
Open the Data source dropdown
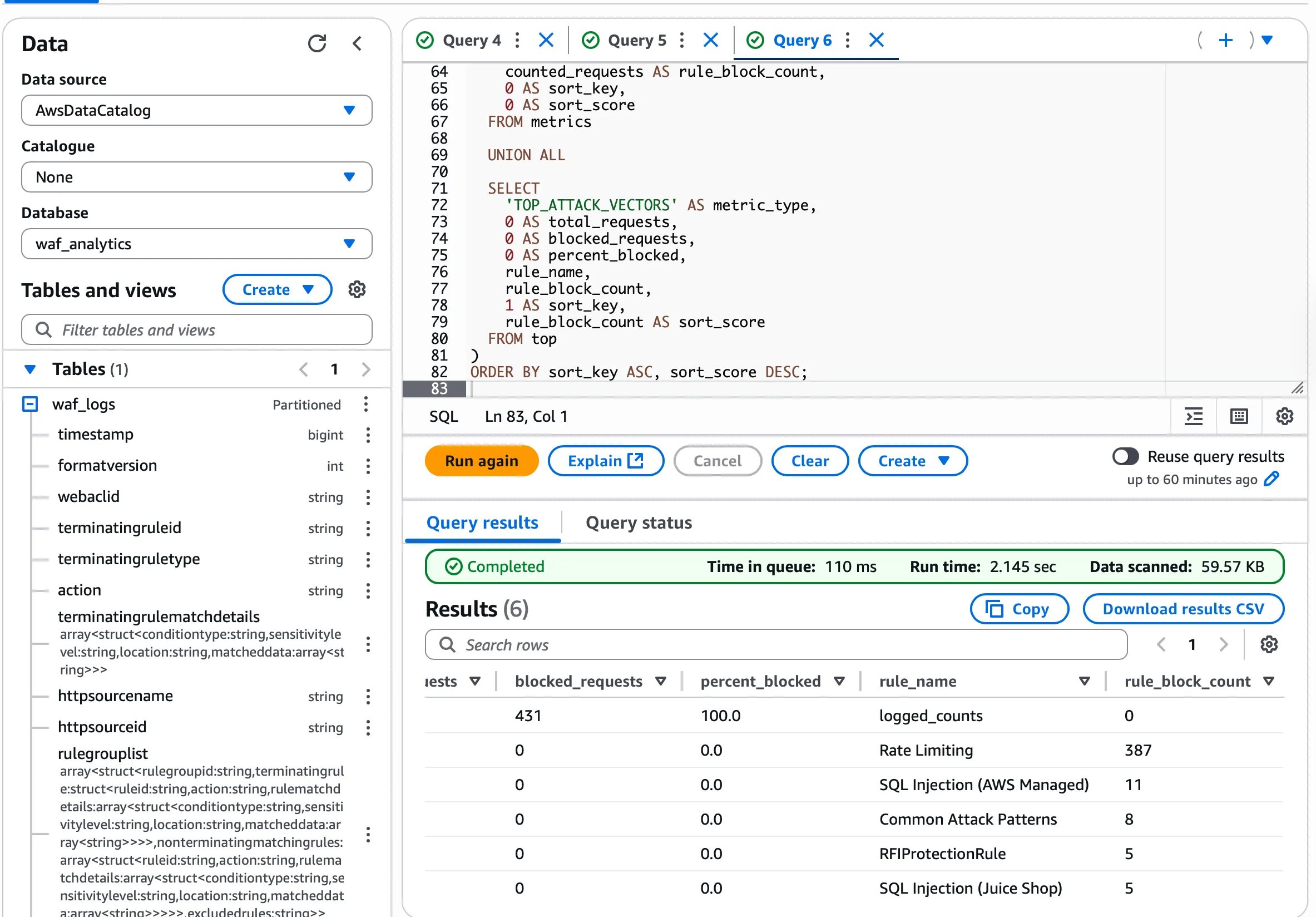click(196, 110)
